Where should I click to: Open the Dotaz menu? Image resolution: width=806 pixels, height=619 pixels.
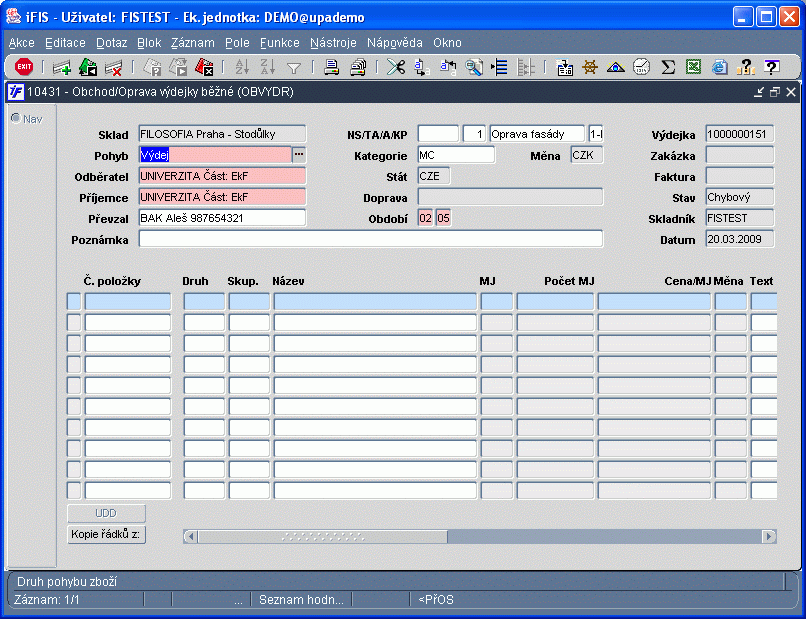[112, 43]
